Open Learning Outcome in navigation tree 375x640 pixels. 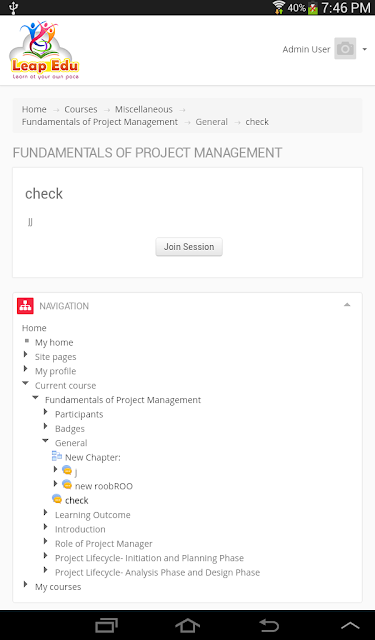[x=93, y=515]
